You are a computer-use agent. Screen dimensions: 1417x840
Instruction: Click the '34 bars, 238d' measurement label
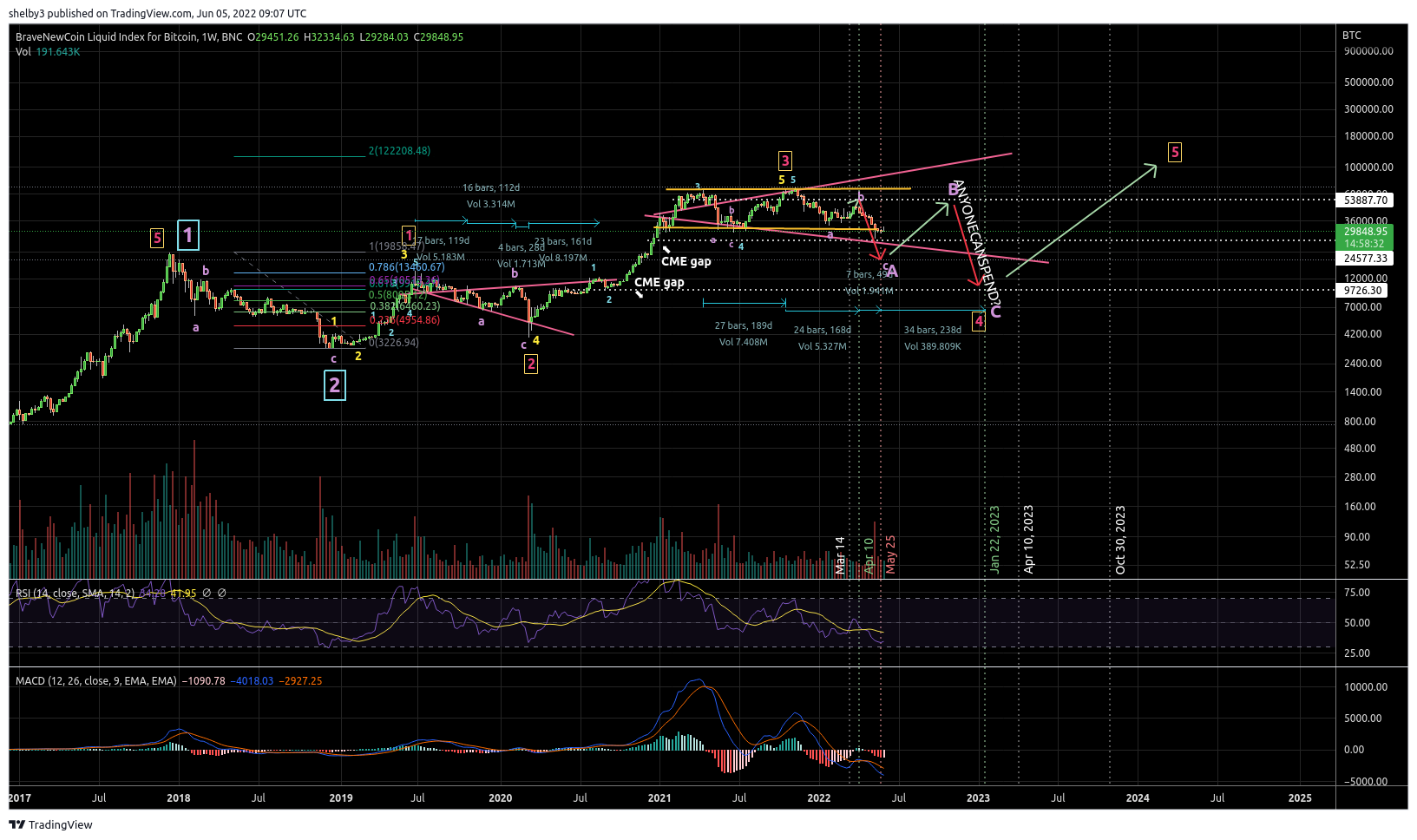pyautogui.click(x=933, y=331)
